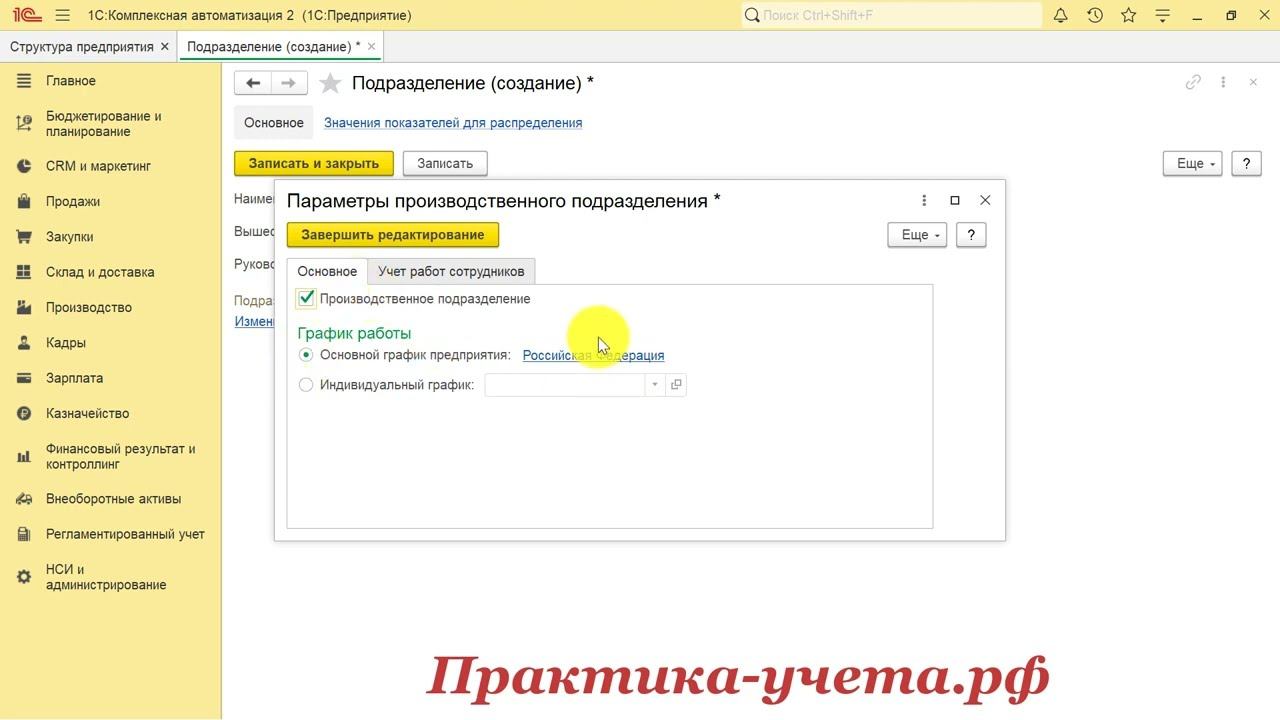Uncheck Производственное подразделение checkbox
The image size is (1280, 720).
[x=307, y=298]
